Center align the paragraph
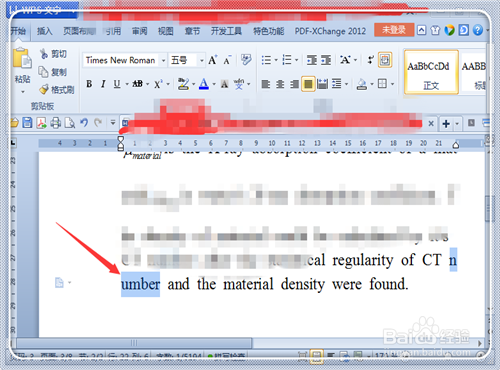The width and height of the screenshot is (500, 370). (280, 84)
